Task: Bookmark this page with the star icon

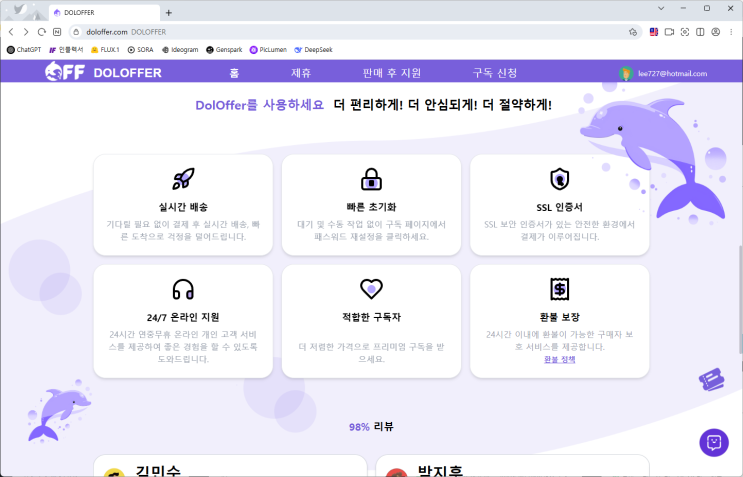Action: (633, 32)
